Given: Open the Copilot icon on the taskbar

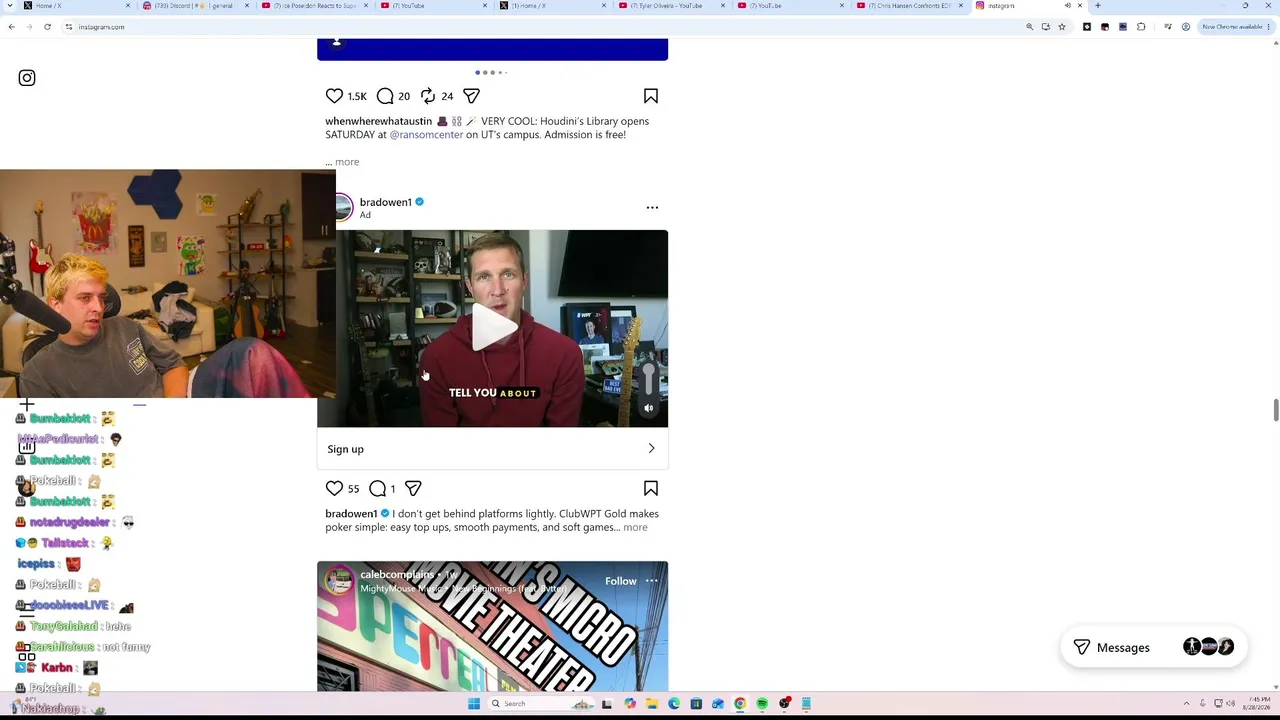Looking at the screenshot, I should point(630,704).
